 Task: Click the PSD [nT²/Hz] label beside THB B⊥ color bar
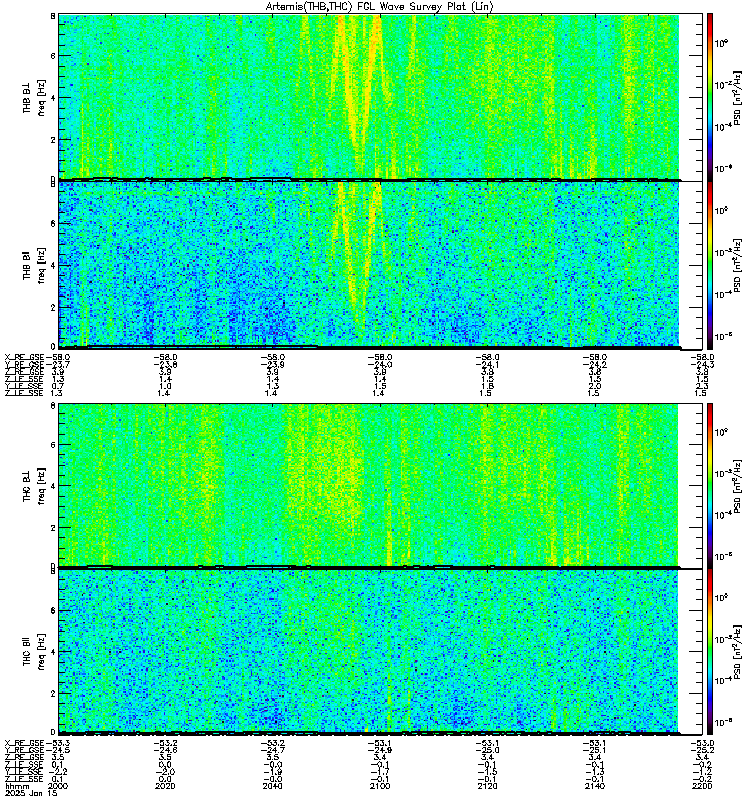738,97
